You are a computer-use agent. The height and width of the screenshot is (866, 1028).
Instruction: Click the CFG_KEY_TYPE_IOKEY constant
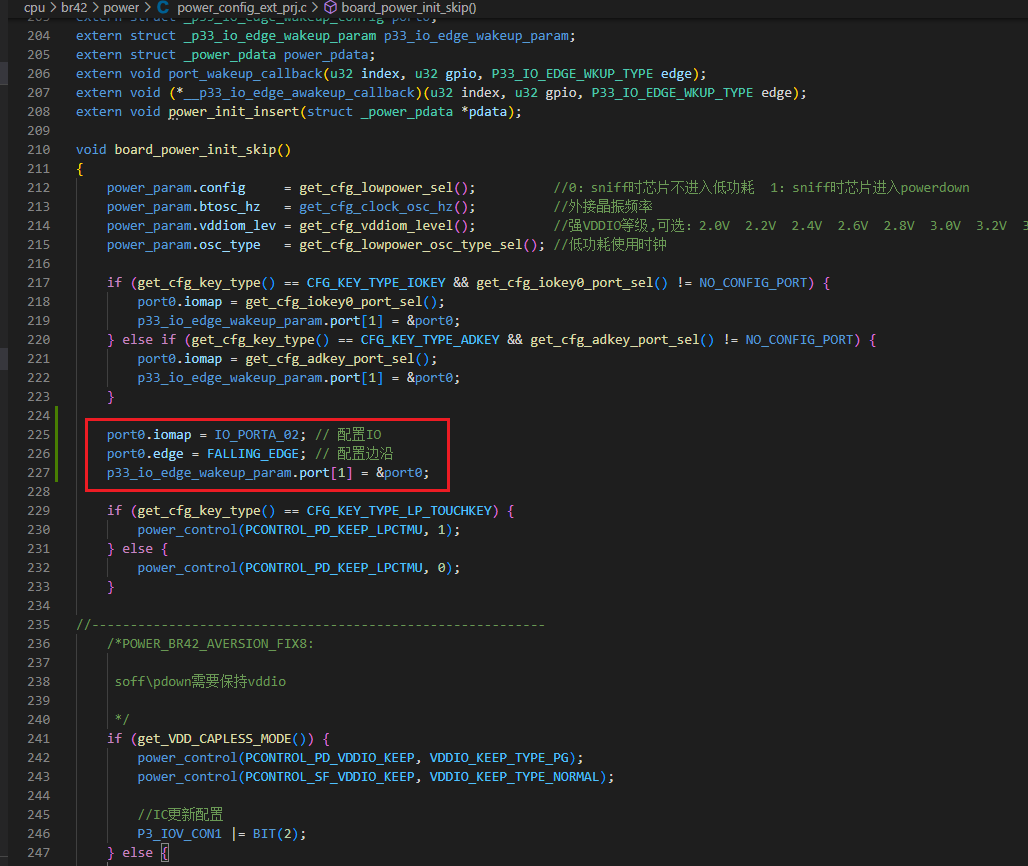(x=376, y=283)
